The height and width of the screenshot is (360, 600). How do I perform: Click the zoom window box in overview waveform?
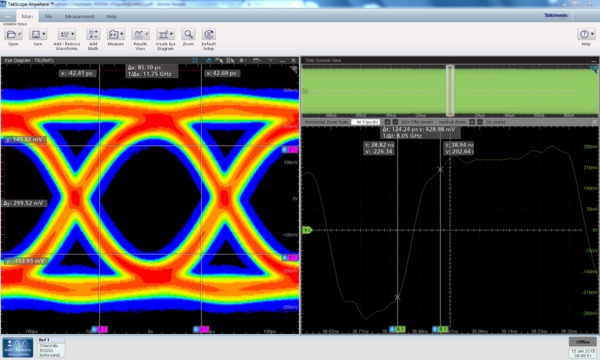click(450, 90)
